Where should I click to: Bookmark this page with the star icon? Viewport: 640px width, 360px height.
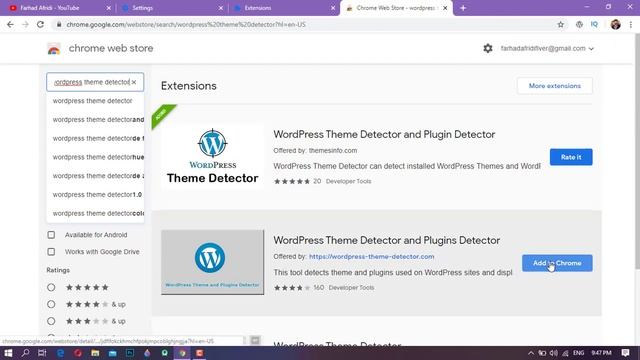[x=561, y=24]
